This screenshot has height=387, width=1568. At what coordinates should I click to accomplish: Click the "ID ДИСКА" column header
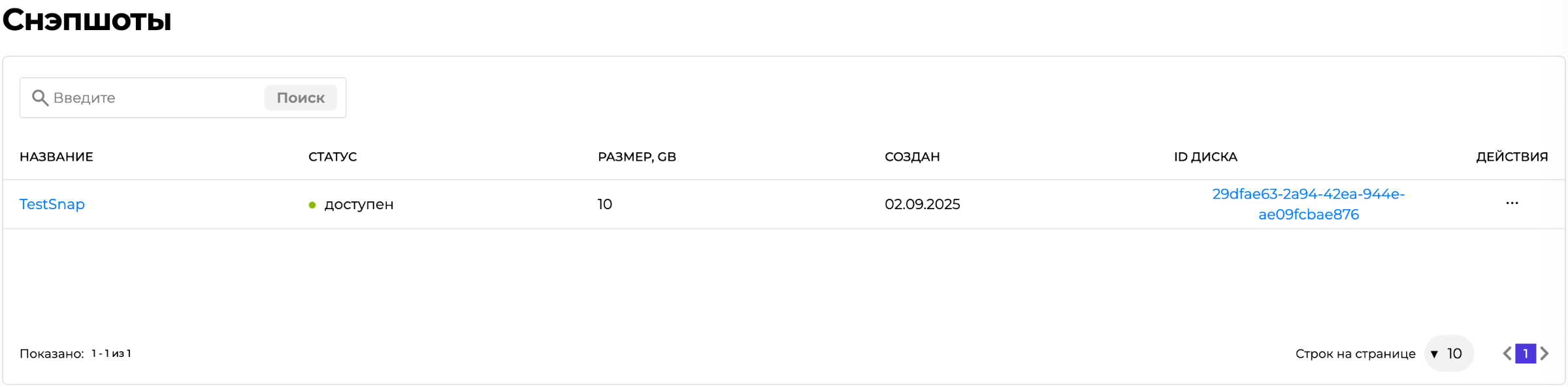pos(1205,157)
